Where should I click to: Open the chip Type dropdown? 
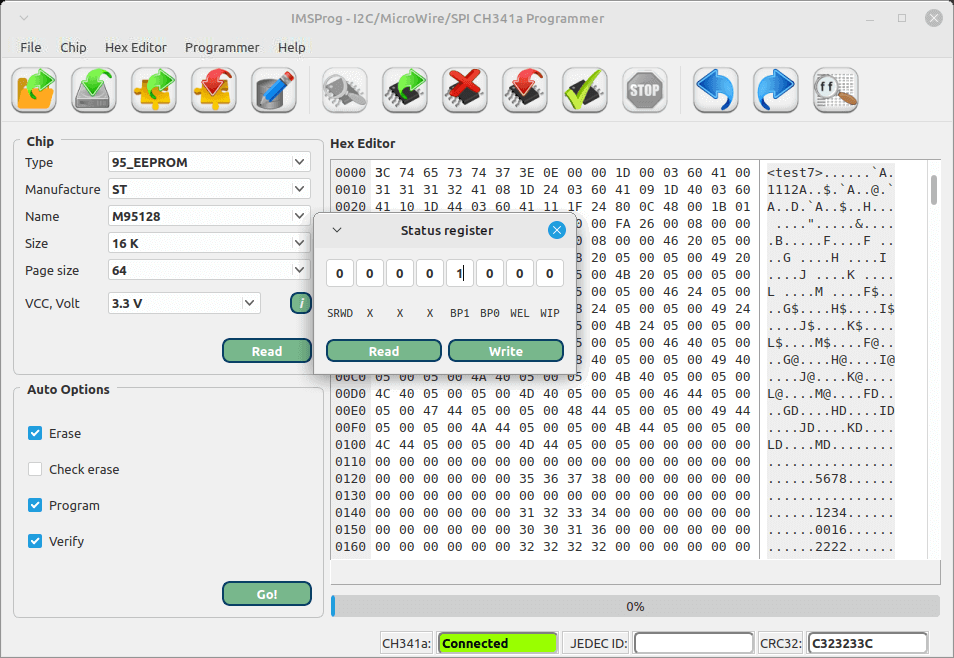[209, 162]
